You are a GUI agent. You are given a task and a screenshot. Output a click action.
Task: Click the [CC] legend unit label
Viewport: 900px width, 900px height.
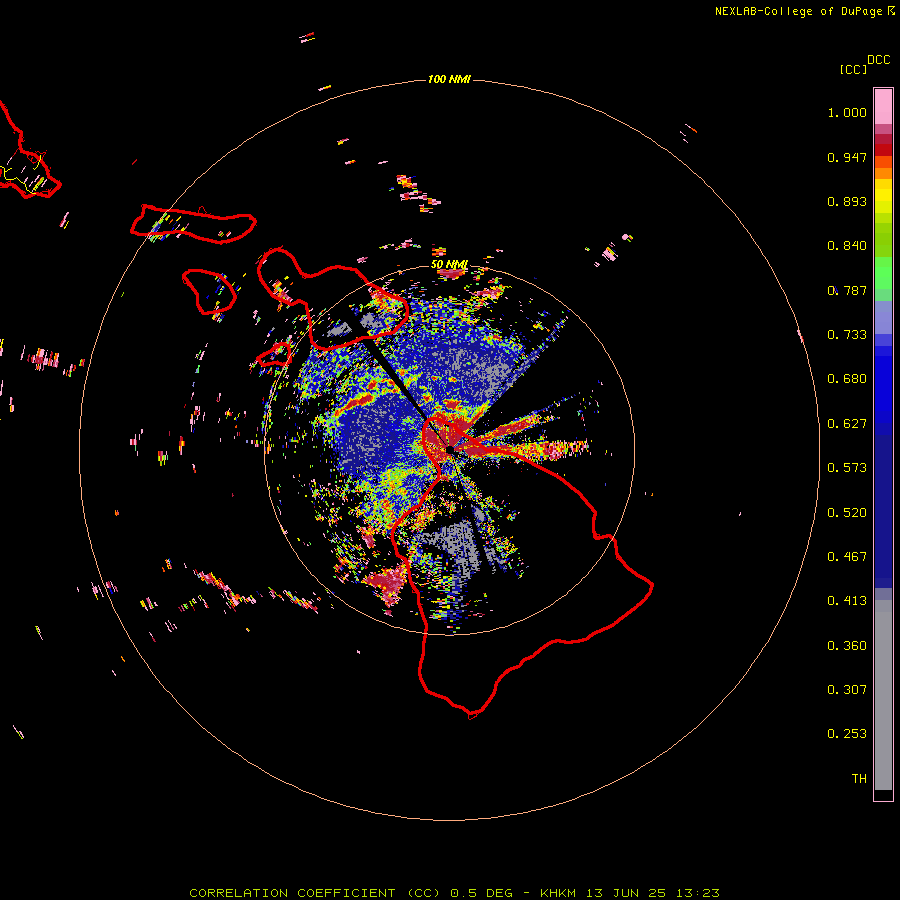click(x=853, y=69)
